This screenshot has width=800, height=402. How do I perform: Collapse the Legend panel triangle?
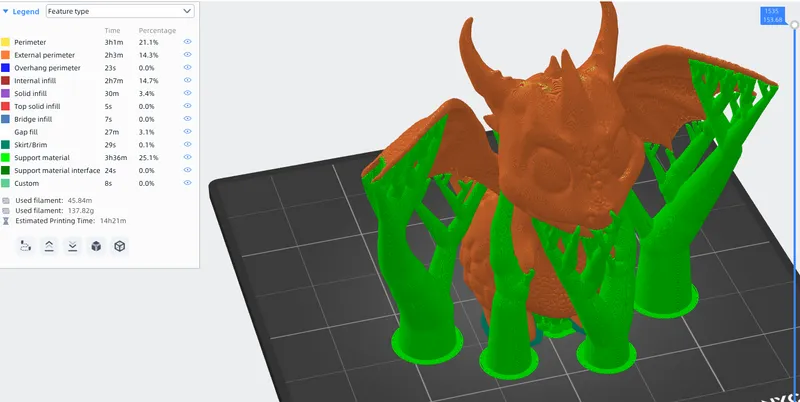coord(6,11)
